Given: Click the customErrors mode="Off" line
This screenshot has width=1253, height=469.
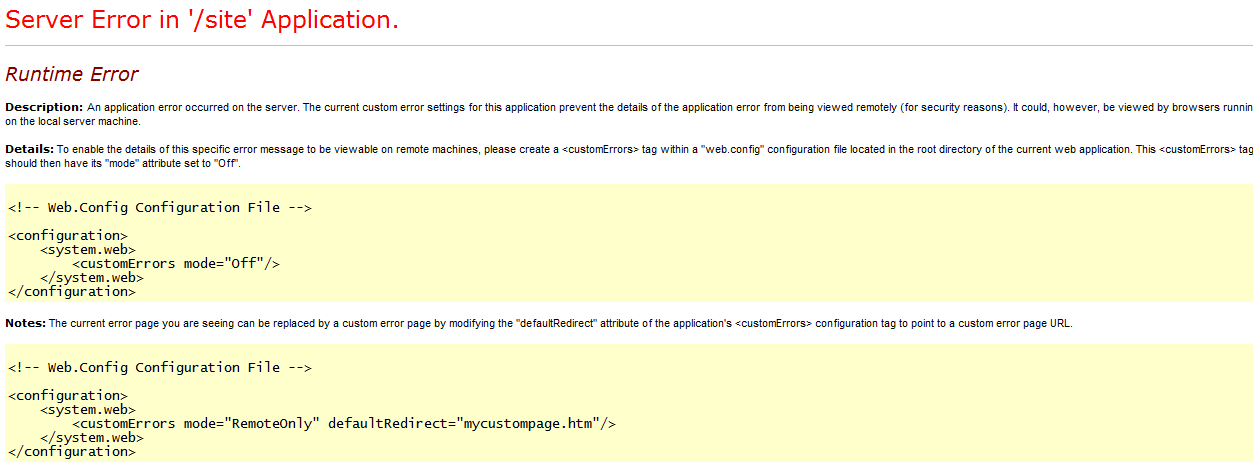Looking at the screenshot, I should 176,264.
